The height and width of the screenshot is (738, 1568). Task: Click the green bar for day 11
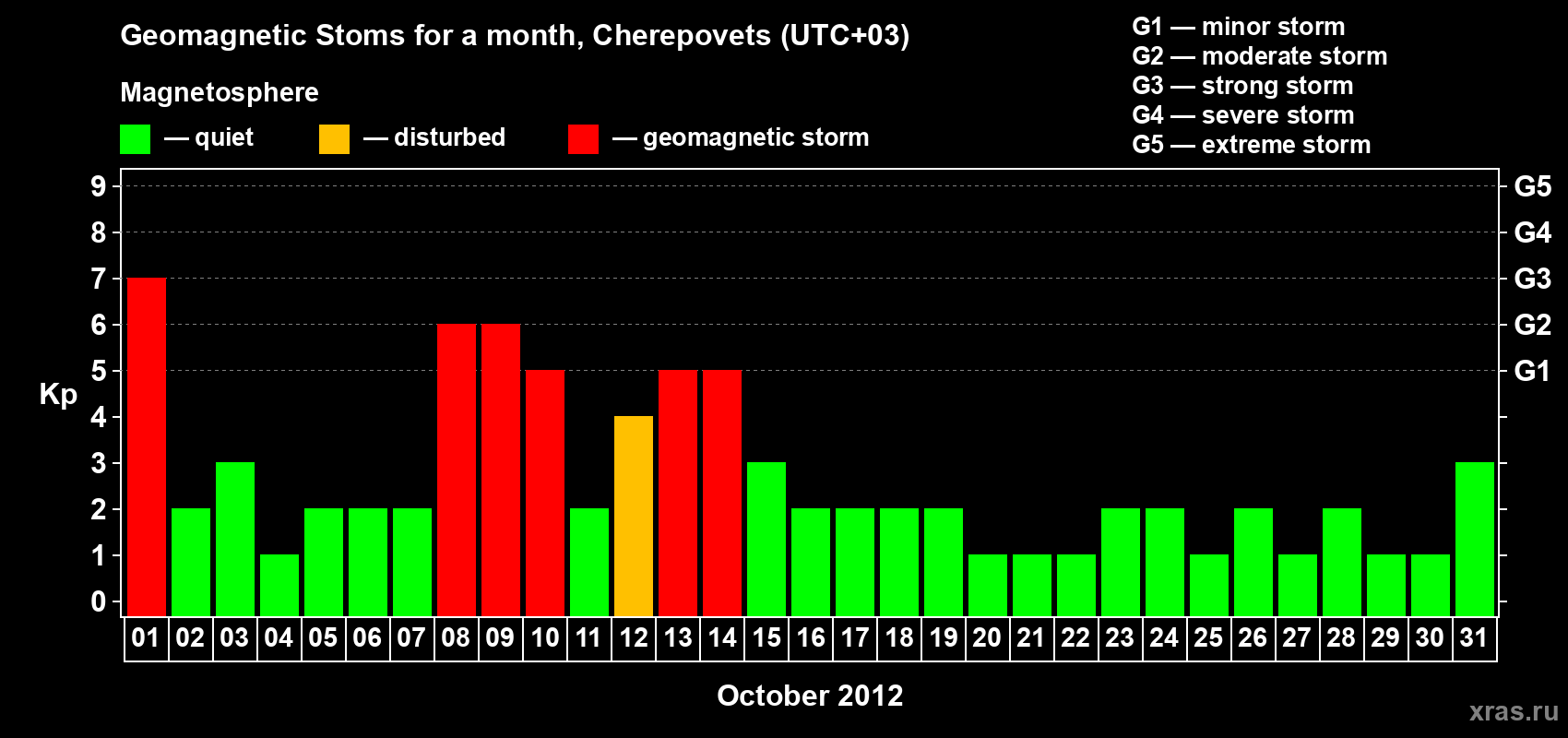pos(589,563)
